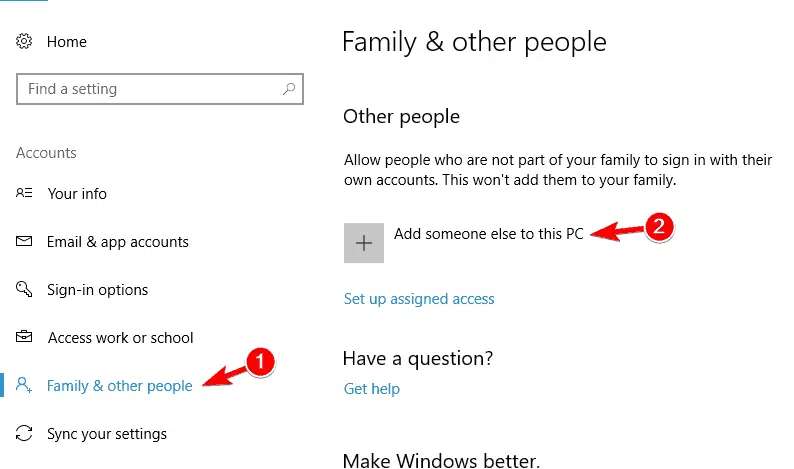Follow the Get help link

coord(372,388)
